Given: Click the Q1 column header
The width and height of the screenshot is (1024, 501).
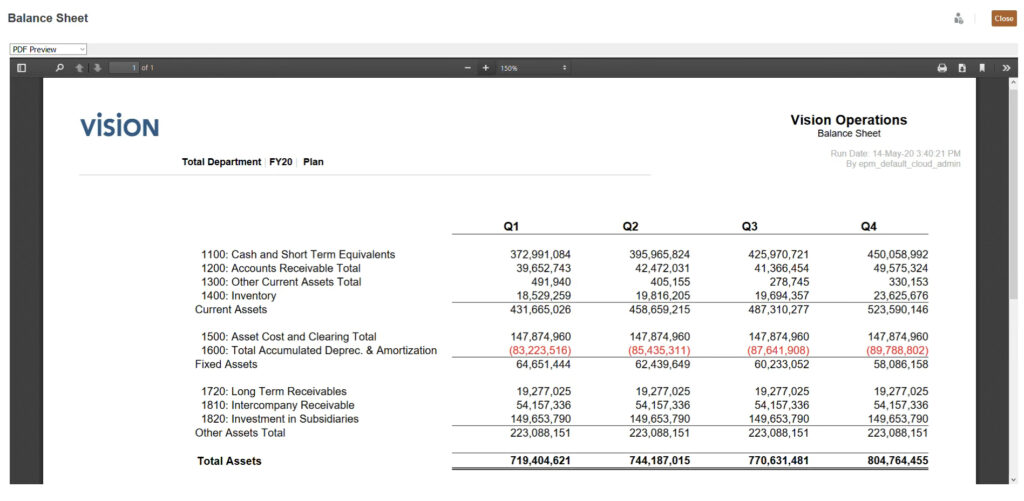Looking at the screenshot, I should click(511, 227).
